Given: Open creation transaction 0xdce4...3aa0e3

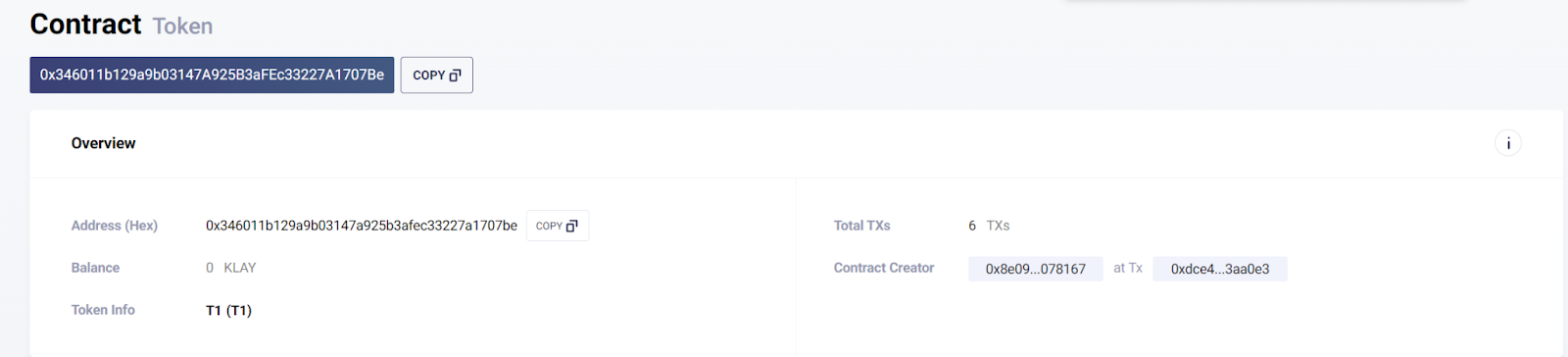Looking at the screenshot, I should [x=1219, y=269].
